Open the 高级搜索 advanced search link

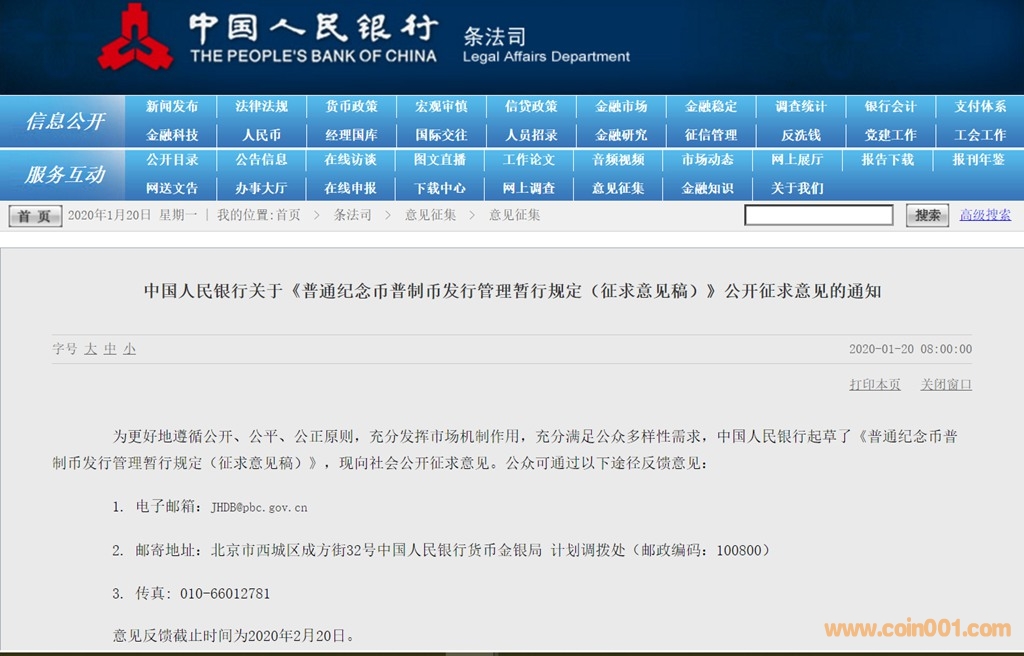coord(985,215)
